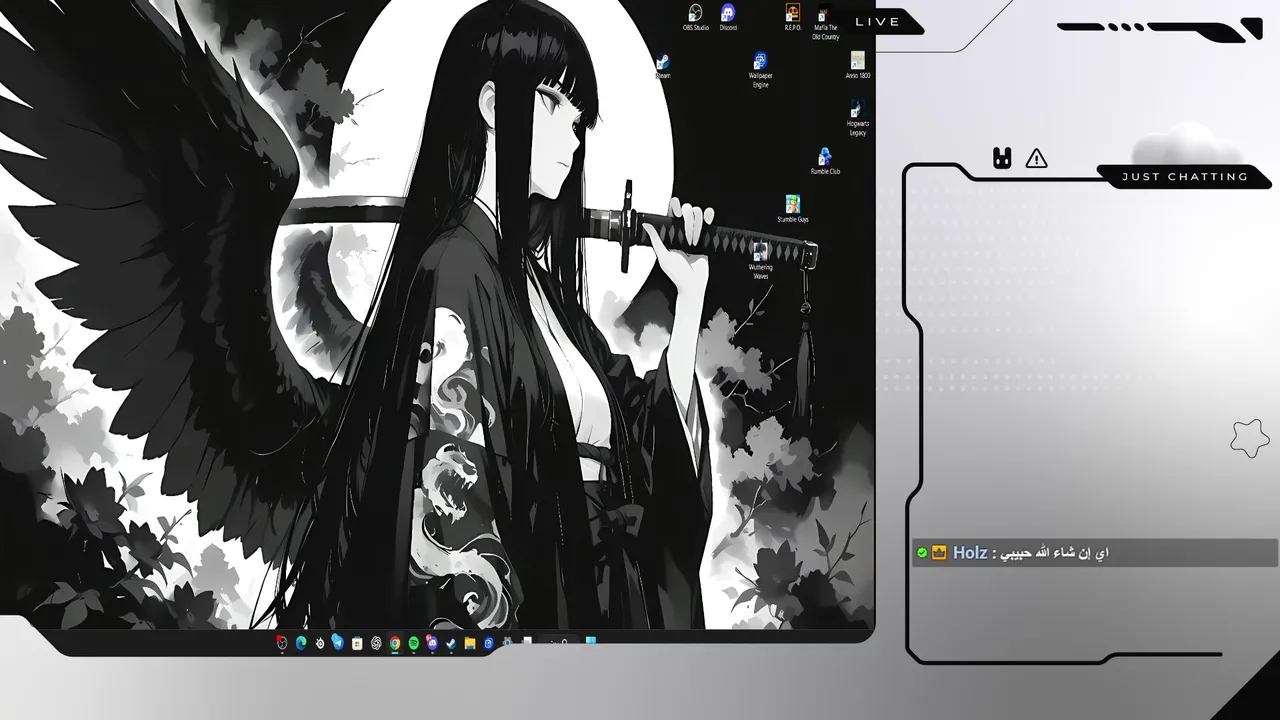Open Steam from the taskbar
This screenshot has height=720, width=1280.
click(x=451, y=643)
